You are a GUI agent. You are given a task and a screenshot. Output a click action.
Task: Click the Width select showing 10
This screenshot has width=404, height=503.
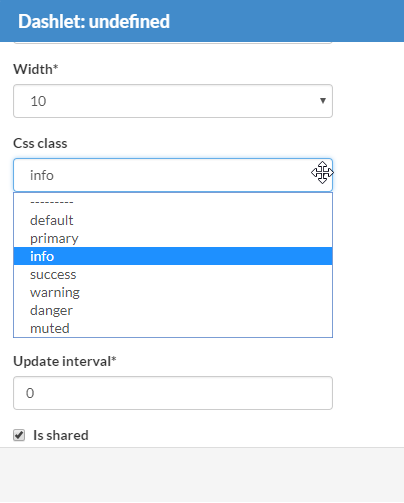173,101
